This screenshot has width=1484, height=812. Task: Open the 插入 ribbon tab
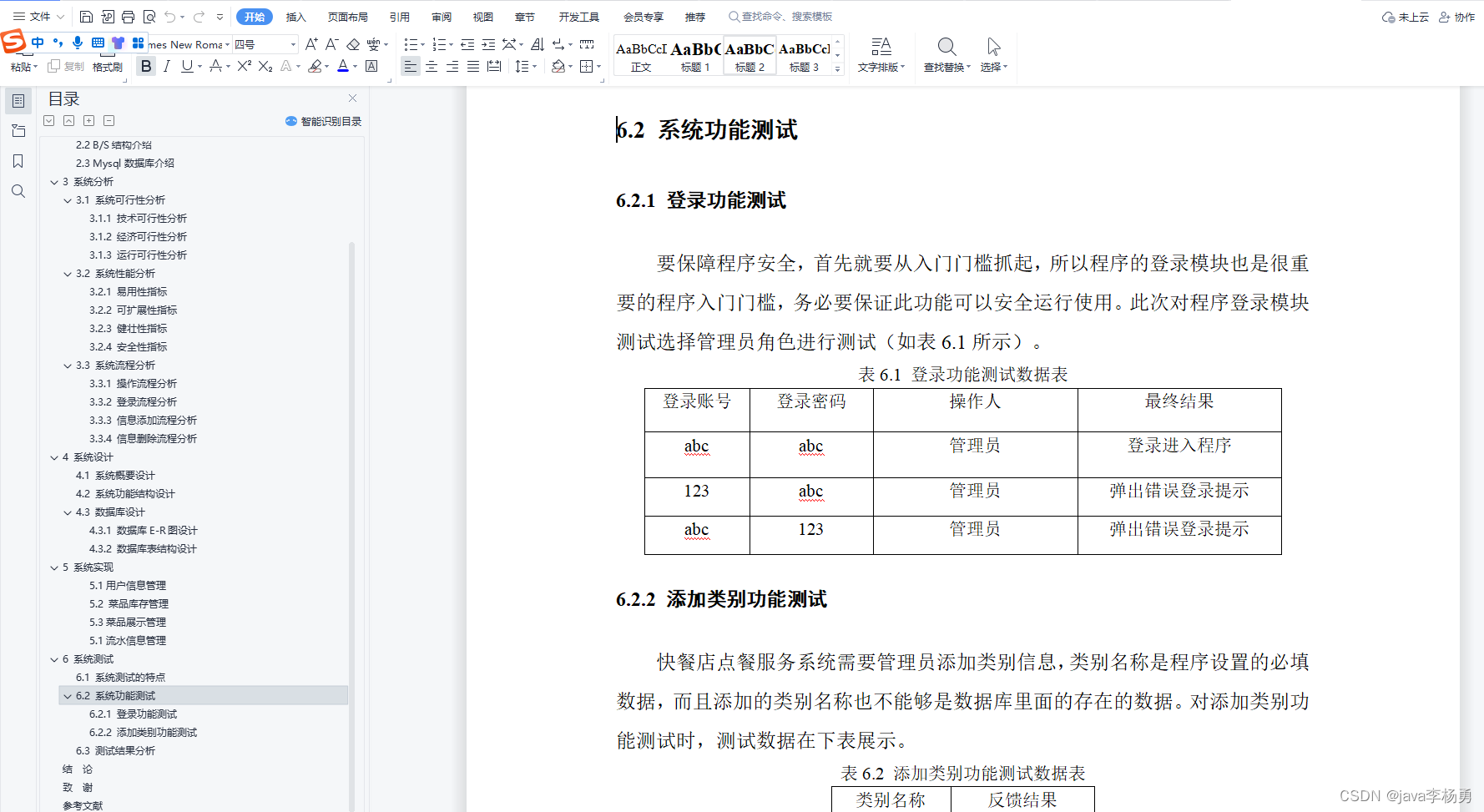[x=296, y=17]
